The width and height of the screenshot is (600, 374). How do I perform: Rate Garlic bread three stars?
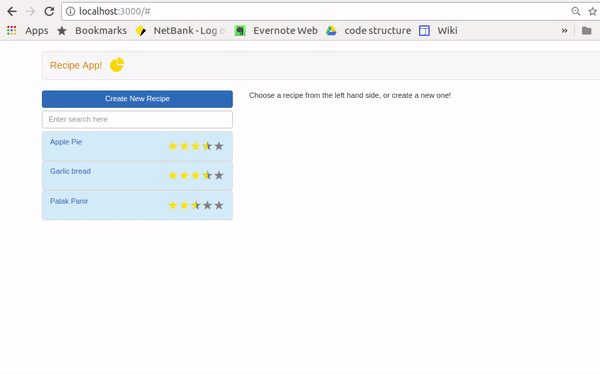[196, 176]
